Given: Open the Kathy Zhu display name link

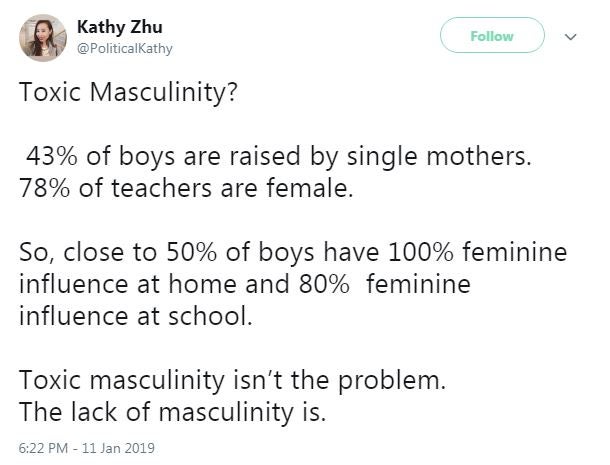Looking at the screenshot, I should (x=114, y=27).
